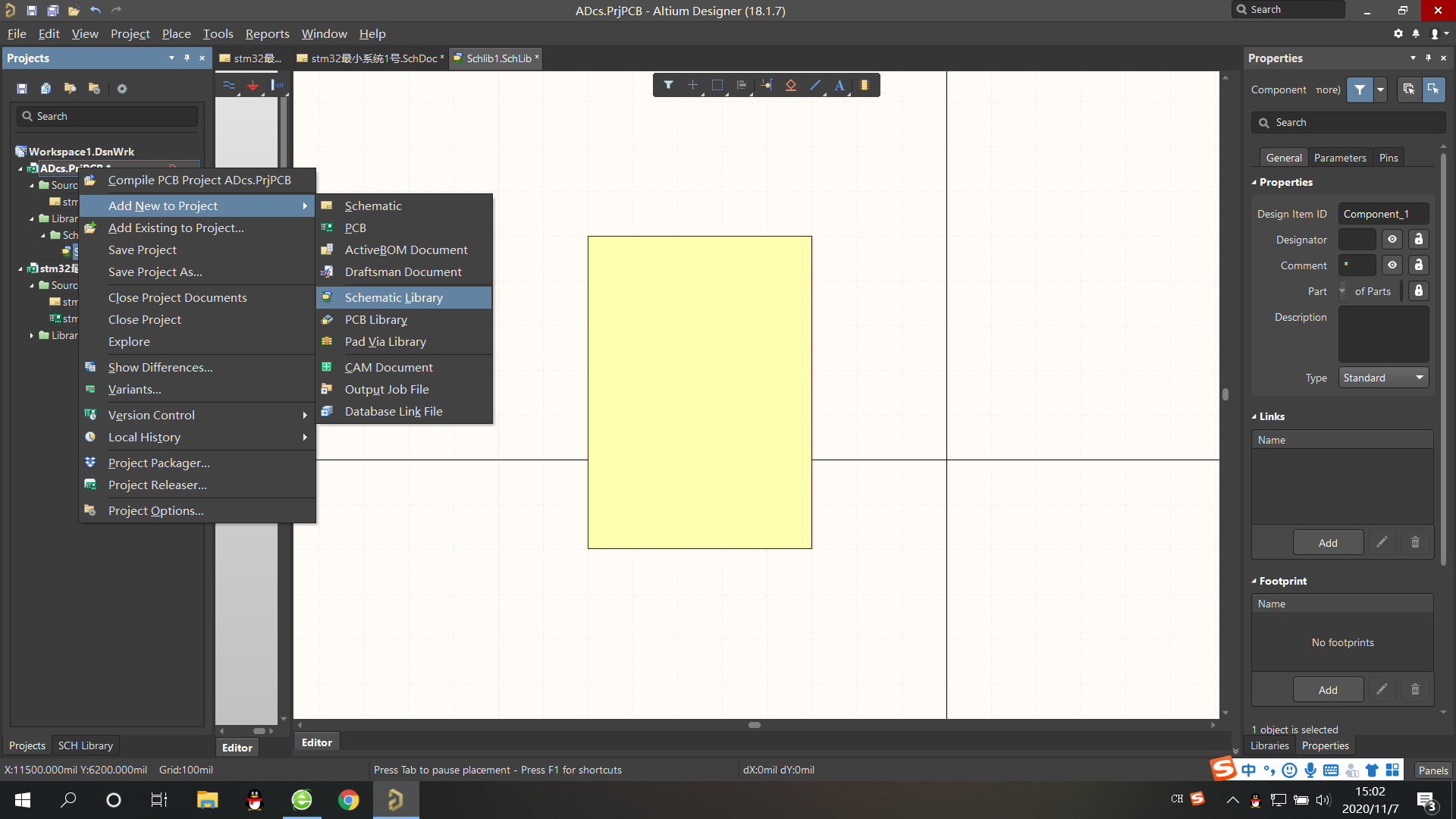Click the pin lock icon next to Designator
The height and width of the screenshot is (819, 1456).
coord(1419,239)
